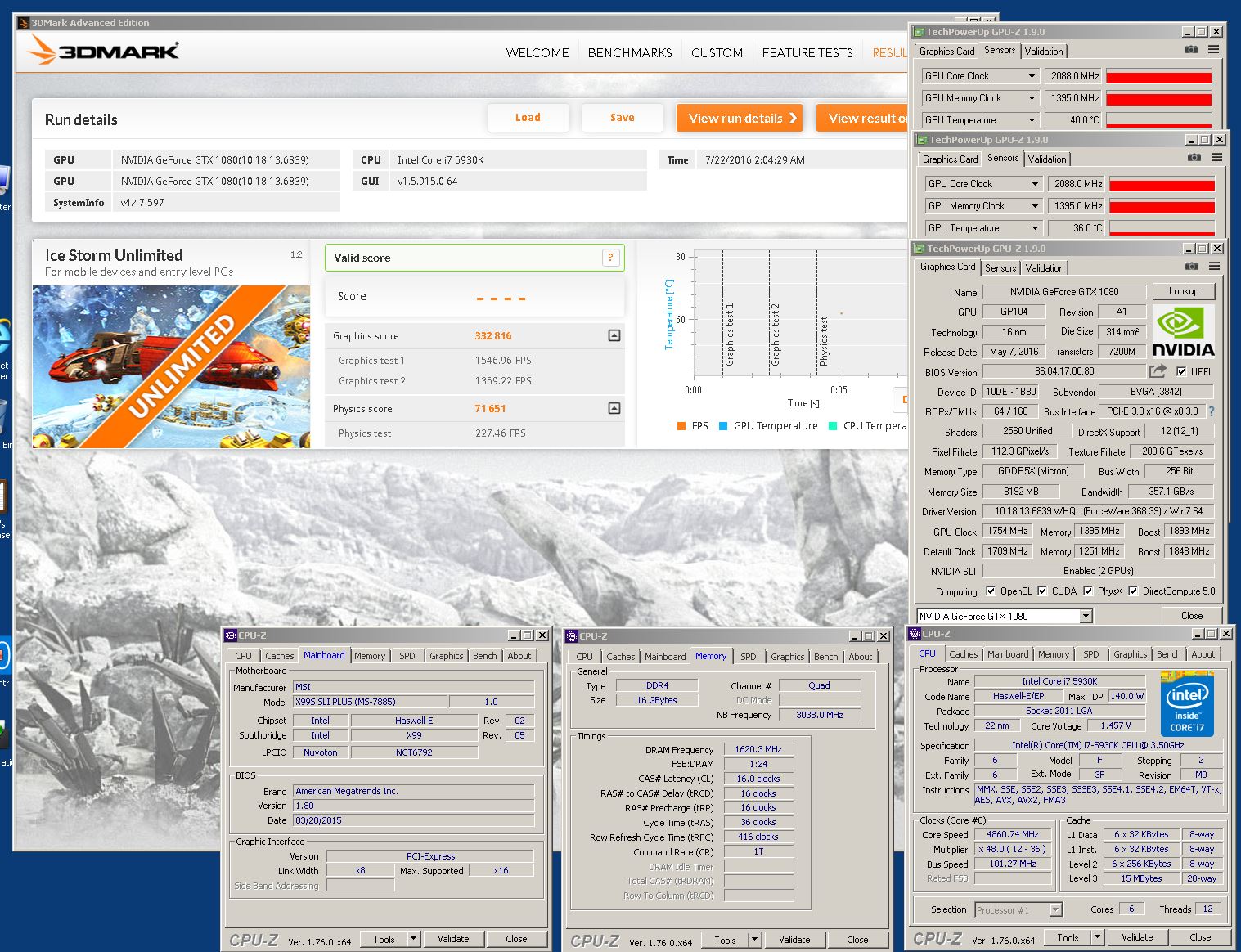The image size is (1241, 952).
Task: Switch to Sensors tab in GPU-Z Graphics Card window
Action: [x=1000, y=267]
